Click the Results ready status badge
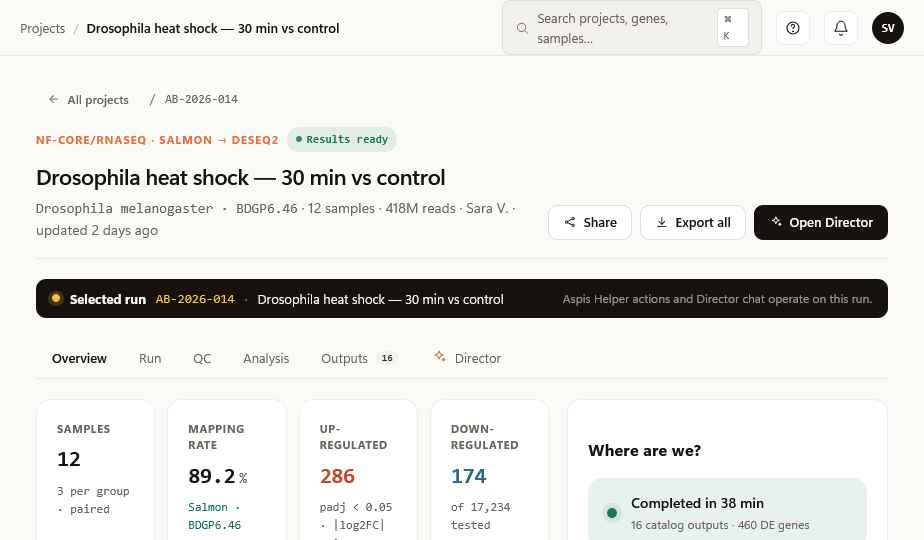Viewport: 924px width, 540px height. [x=342, y=140]
